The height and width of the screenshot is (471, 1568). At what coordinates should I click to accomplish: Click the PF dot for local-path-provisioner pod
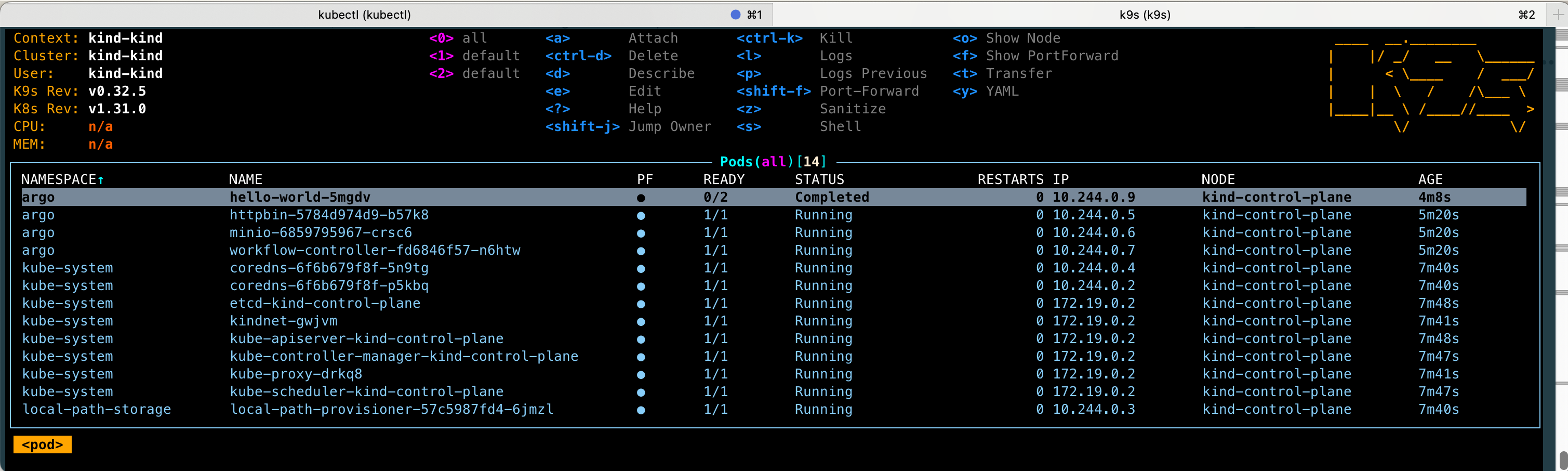tap(642, 409)
